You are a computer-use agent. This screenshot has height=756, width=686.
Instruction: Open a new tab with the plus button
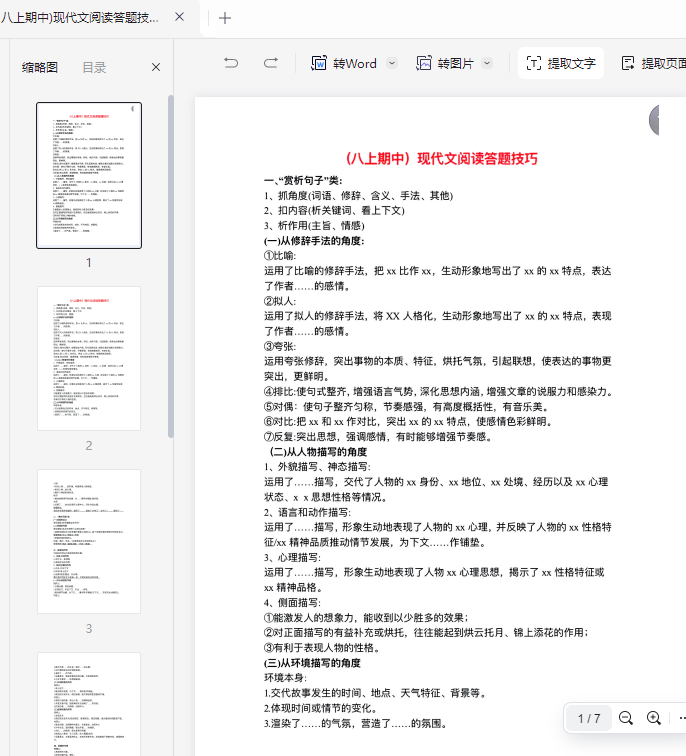225,18
